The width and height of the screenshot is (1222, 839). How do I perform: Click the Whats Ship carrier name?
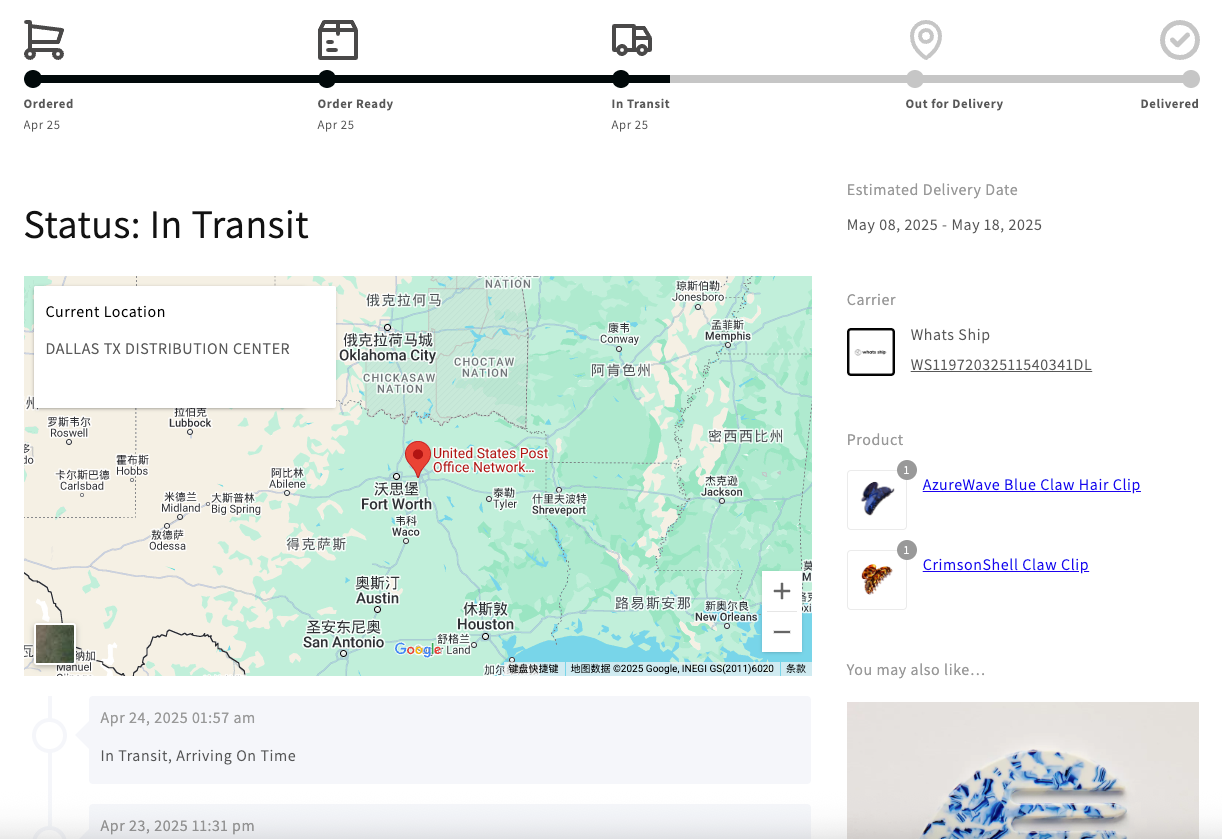point(950,335)
